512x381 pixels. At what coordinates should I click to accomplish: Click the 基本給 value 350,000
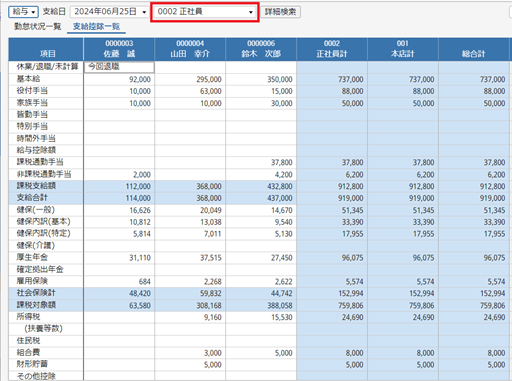(x=280, y=79)
